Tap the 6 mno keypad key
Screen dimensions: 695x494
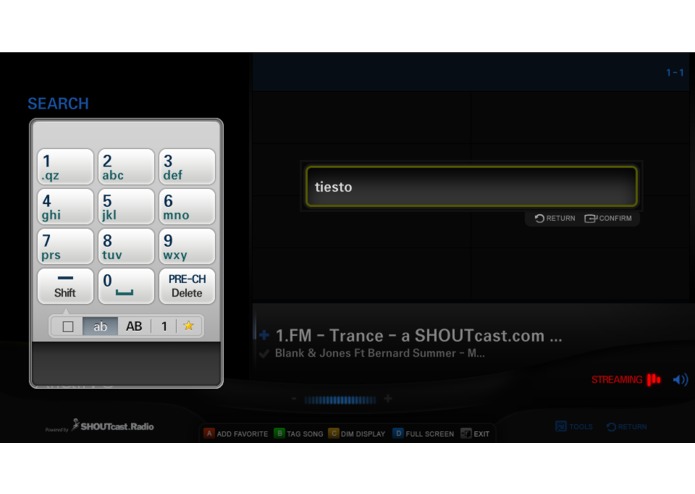pos(187,207)
